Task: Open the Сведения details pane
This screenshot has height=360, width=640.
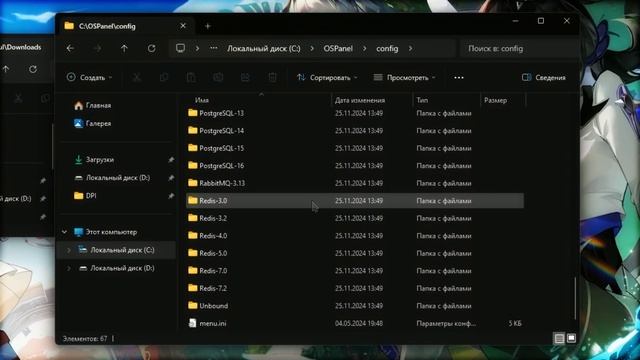Action: pos(544,78)
